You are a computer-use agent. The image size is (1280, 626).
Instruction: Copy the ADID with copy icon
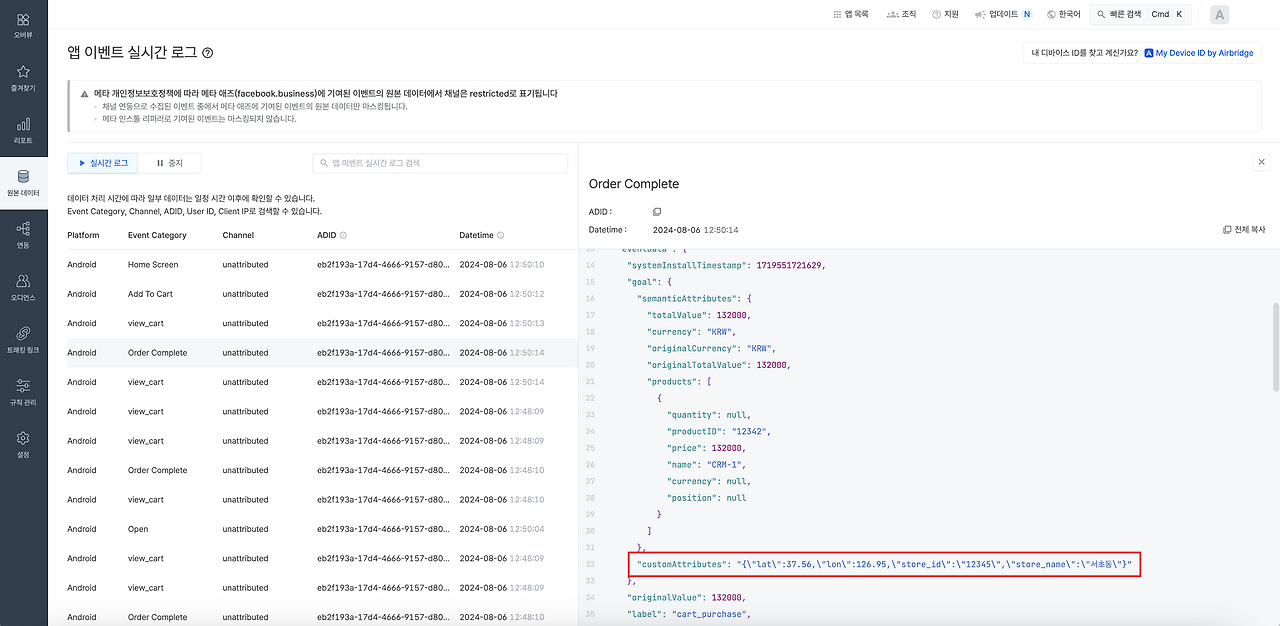coord(657,212)
